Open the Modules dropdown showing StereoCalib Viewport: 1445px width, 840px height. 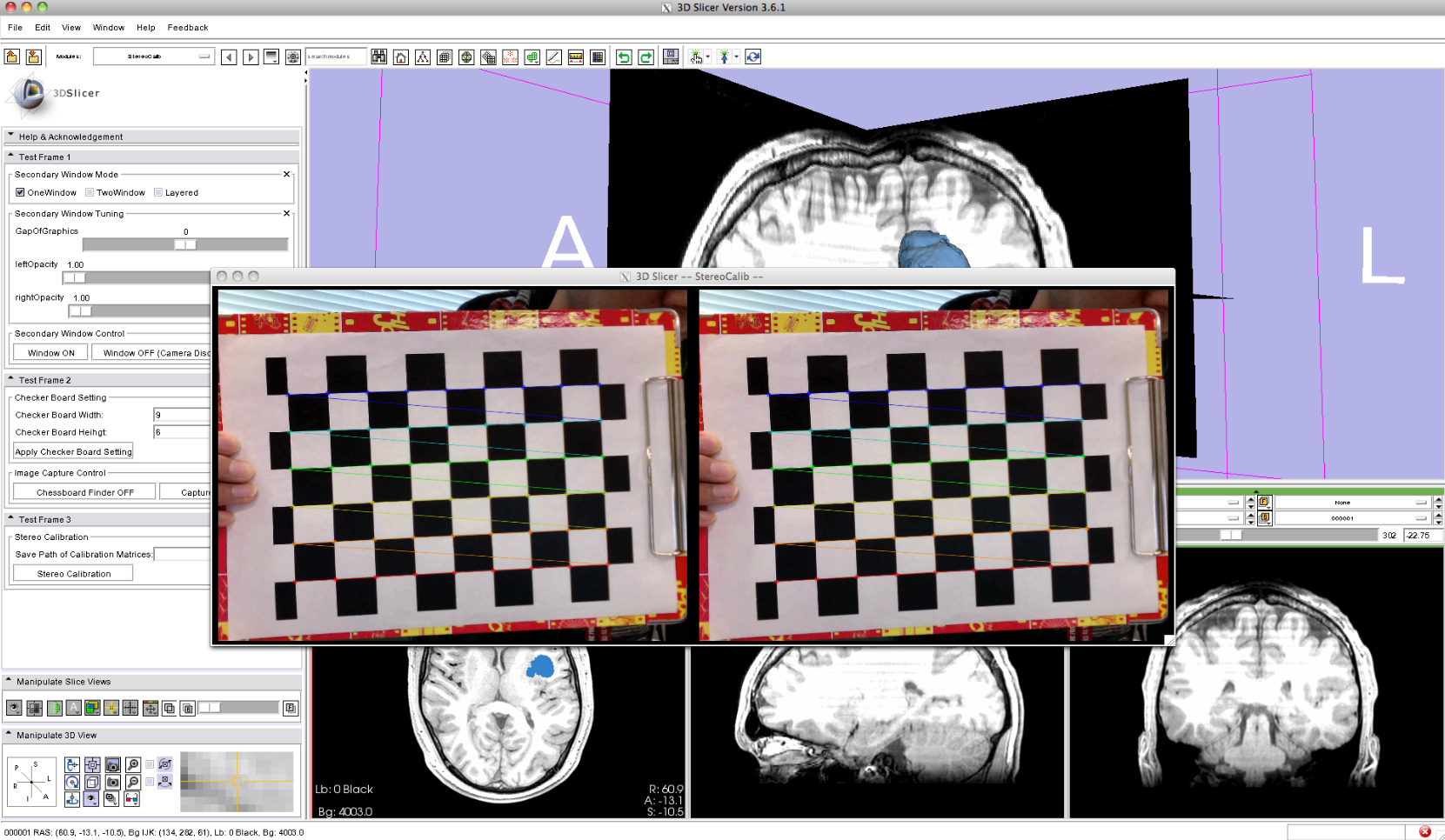click(x=154, y=57)
